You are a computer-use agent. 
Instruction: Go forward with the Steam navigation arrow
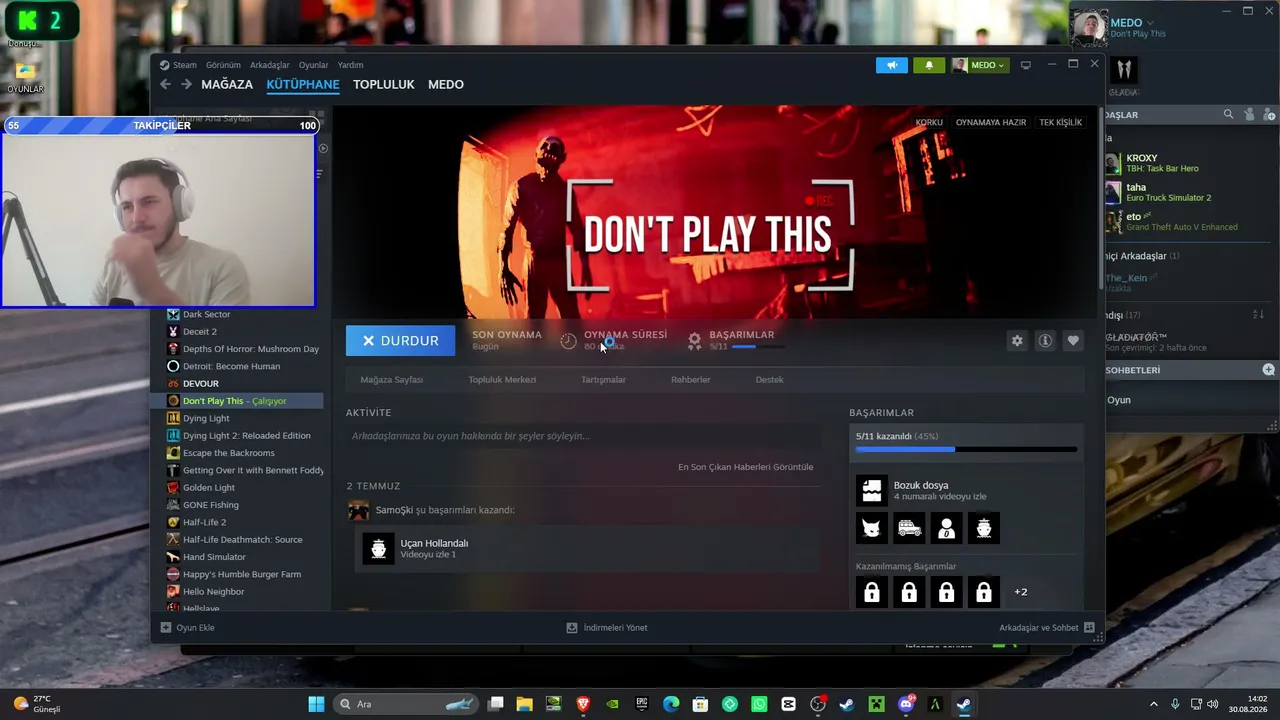click(186, 85)
